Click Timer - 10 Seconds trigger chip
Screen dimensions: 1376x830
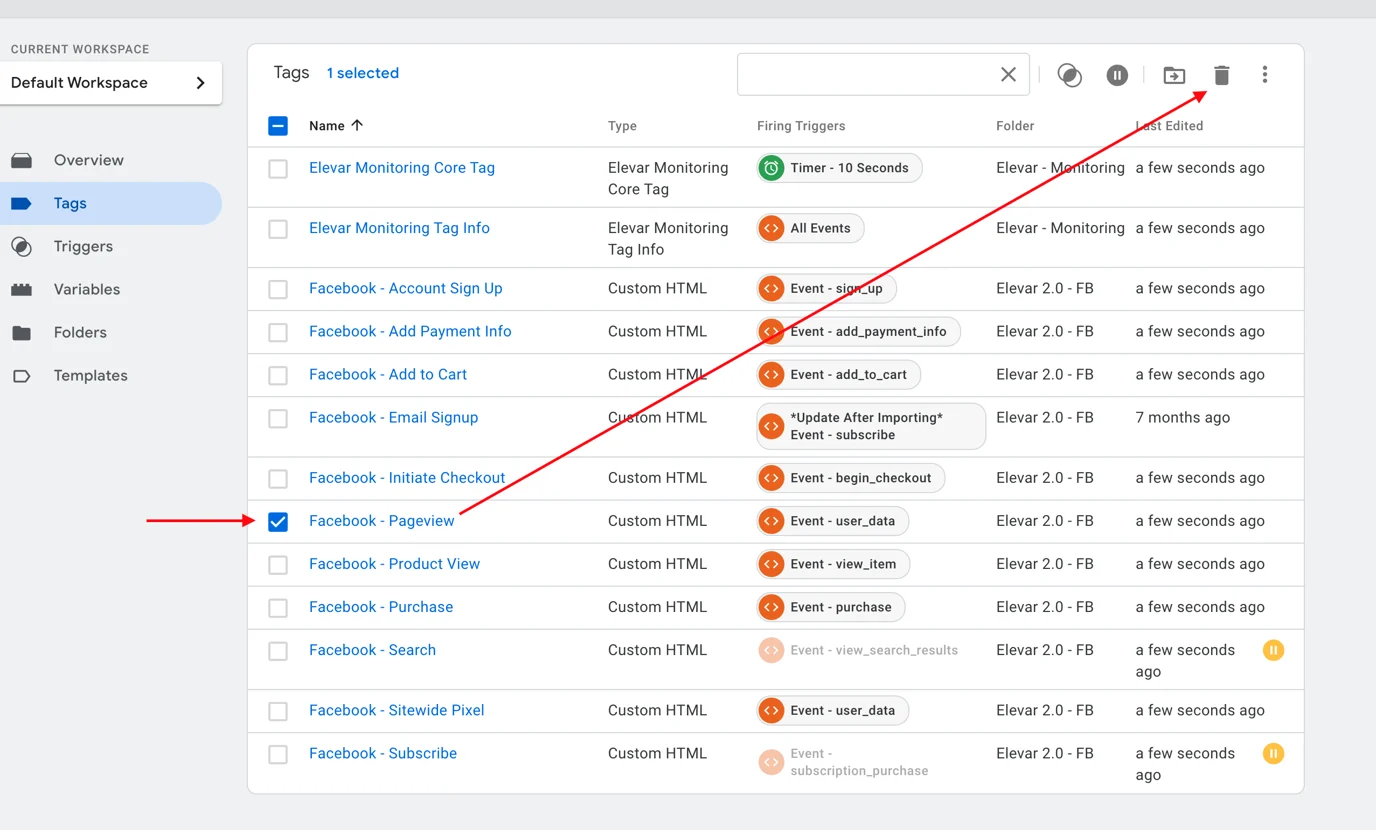(839, 168)
